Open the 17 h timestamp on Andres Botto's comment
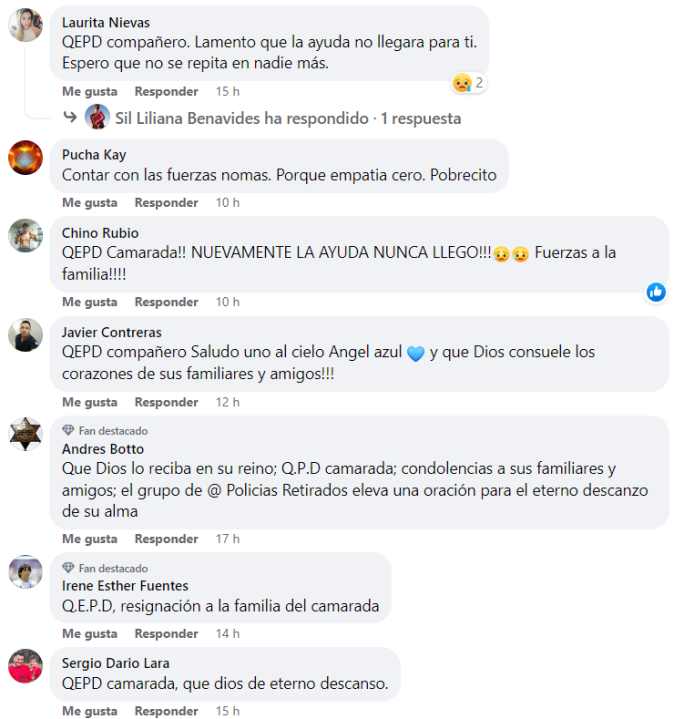 point(228,539)
